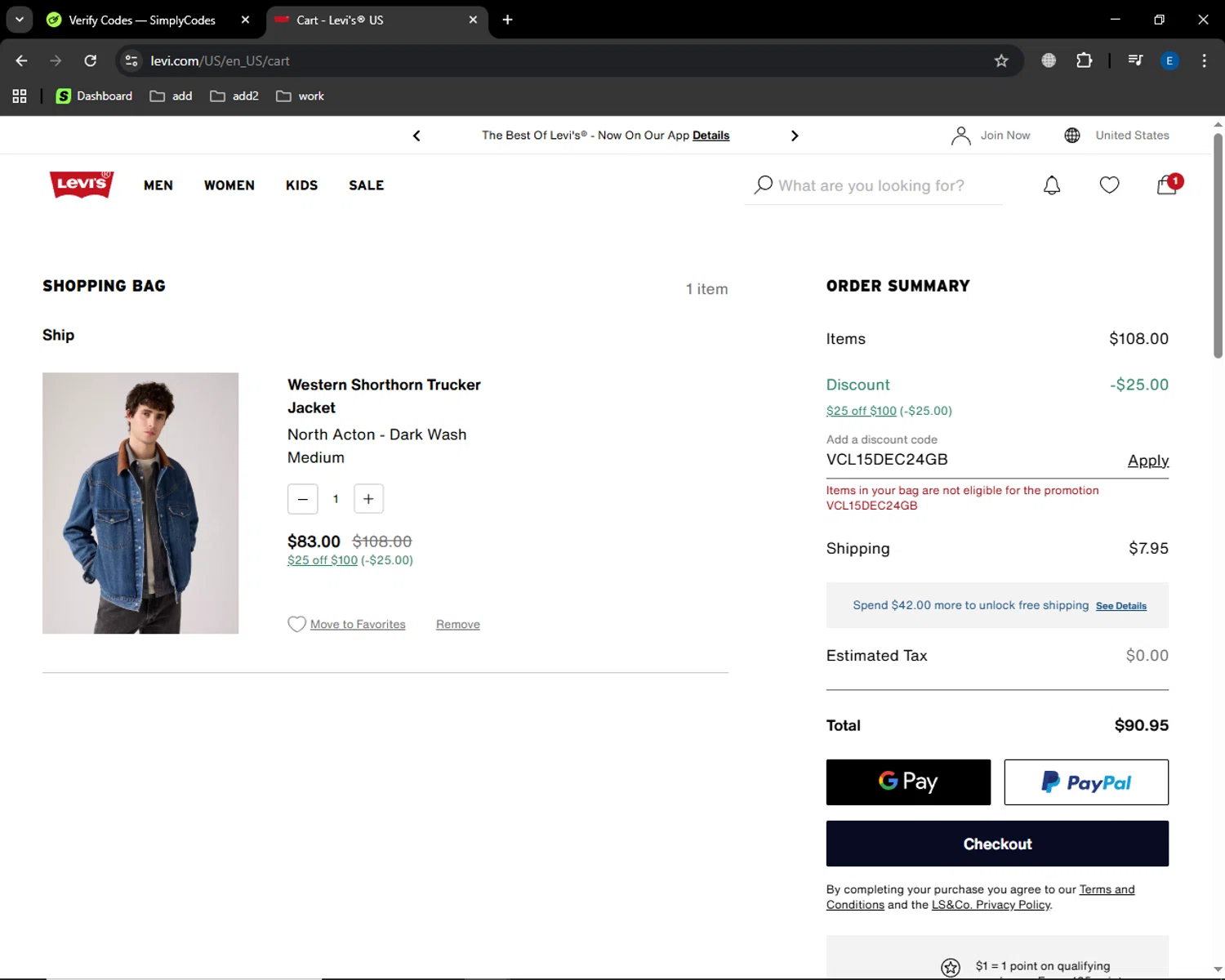Reload the page with refresh icon
Image resolution: width=1225 pixels, height=980 pixels.
[91, 60]
